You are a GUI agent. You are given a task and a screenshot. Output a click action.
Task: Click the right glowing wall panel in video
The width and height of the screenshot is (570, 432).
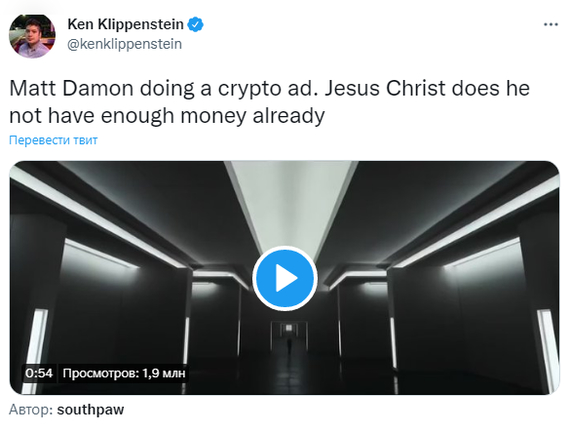pyautogui.click(x=548, y=351)
